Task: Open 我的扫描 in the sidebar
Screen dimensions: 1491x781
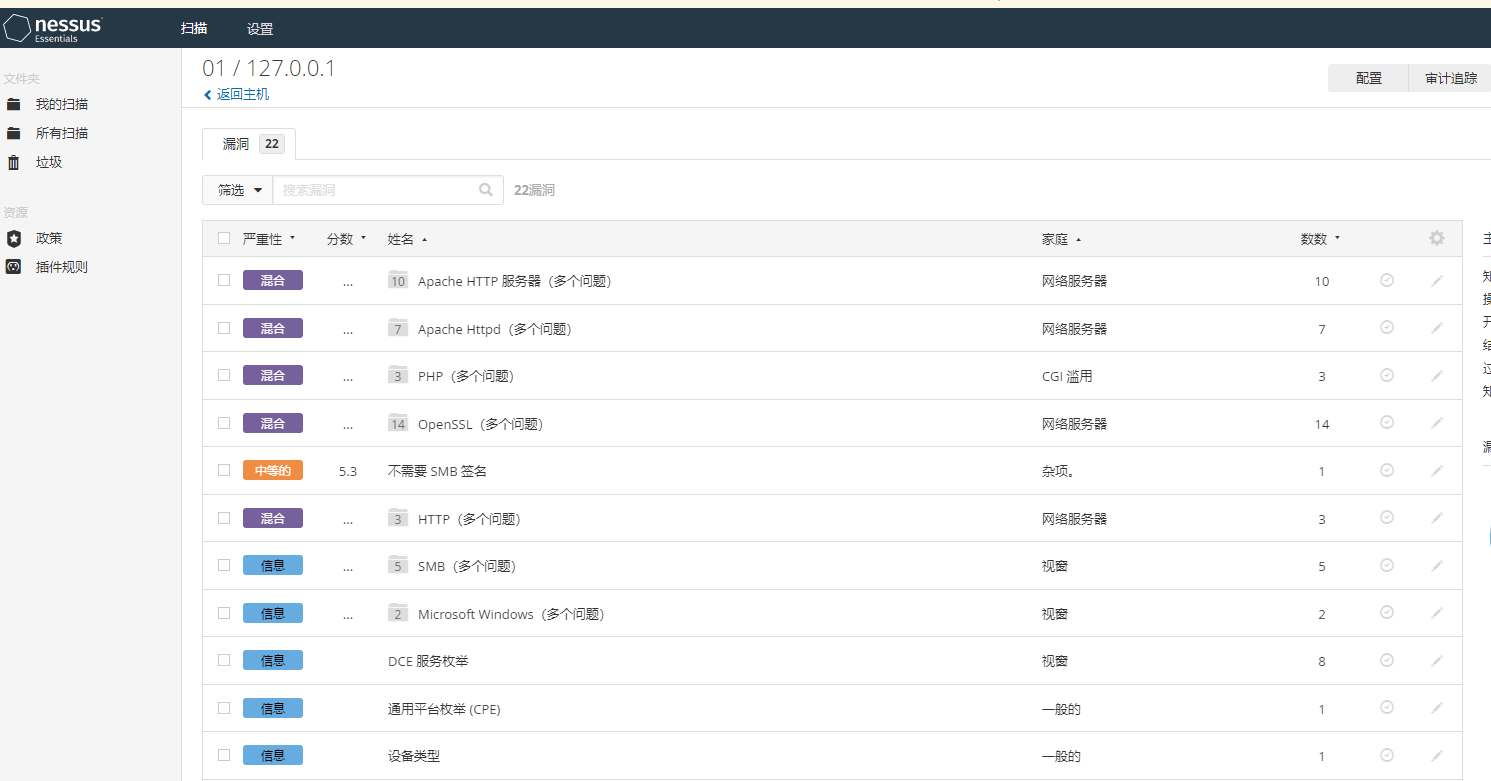Action: click(62, 104)
